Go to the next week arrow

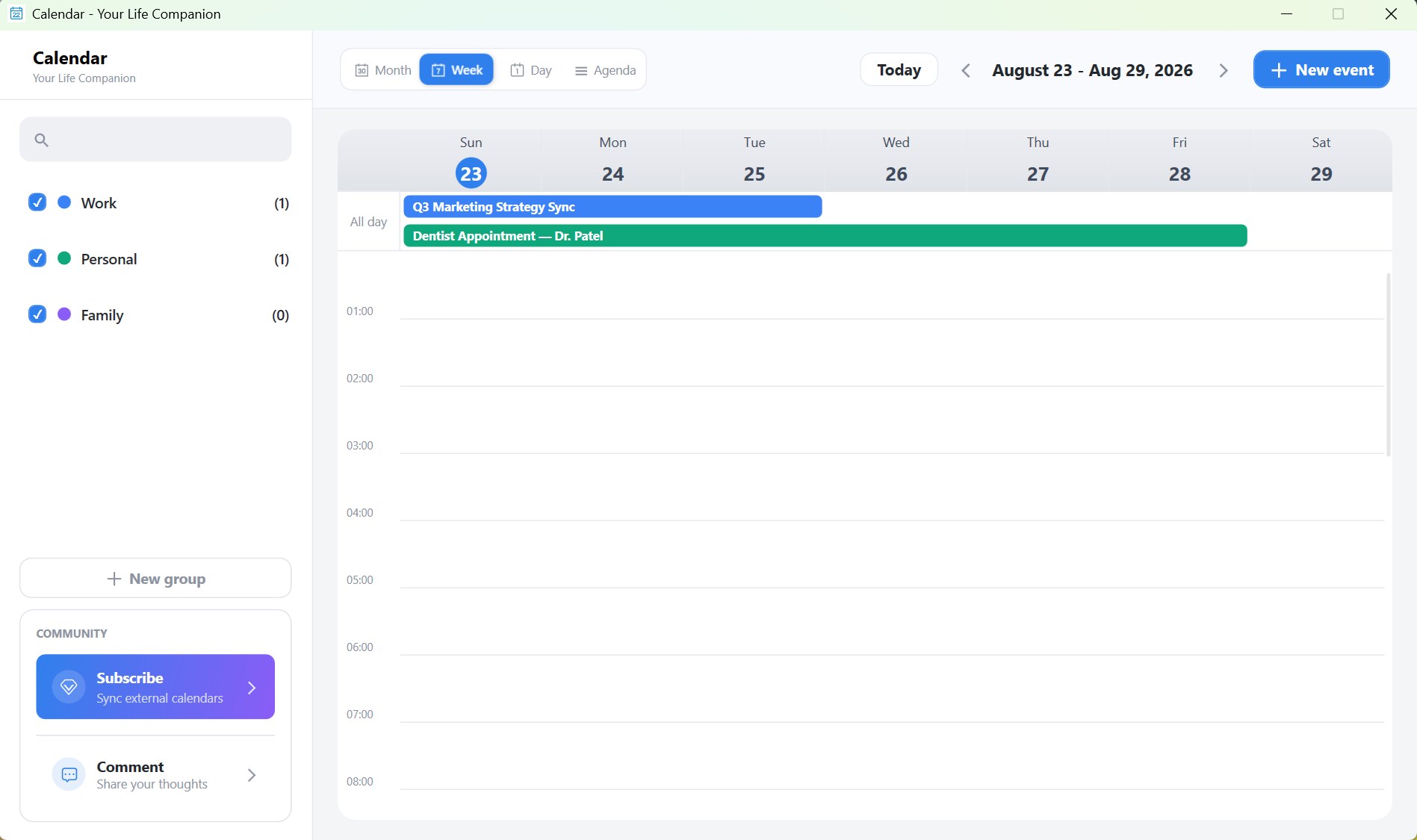tap(1224, 70)
